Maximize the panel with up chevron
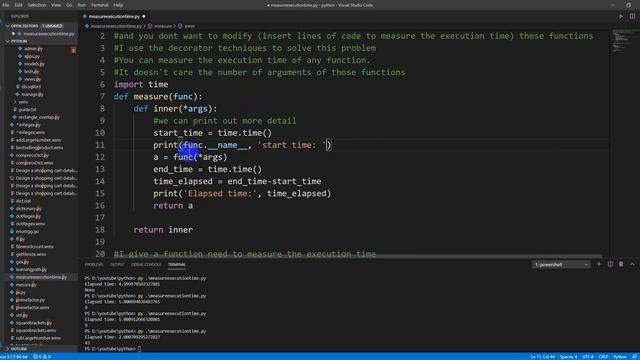The height and width of the screenshot is (360, 640). (x=632, y=264)
